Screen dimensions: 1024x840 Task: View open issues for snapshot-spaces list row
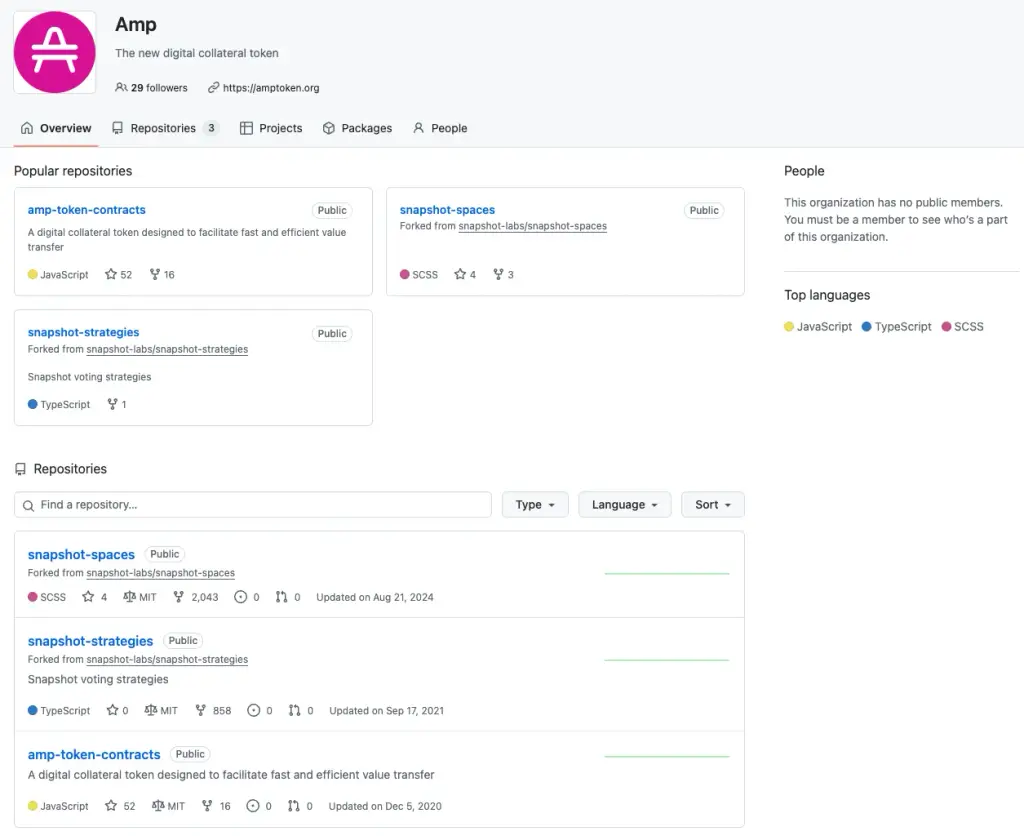247,597
